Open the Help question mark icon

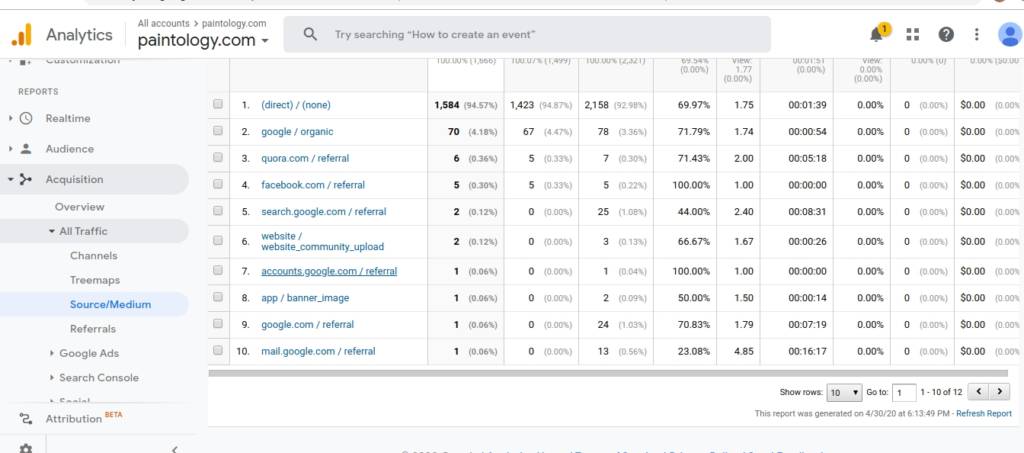[945, 35]
